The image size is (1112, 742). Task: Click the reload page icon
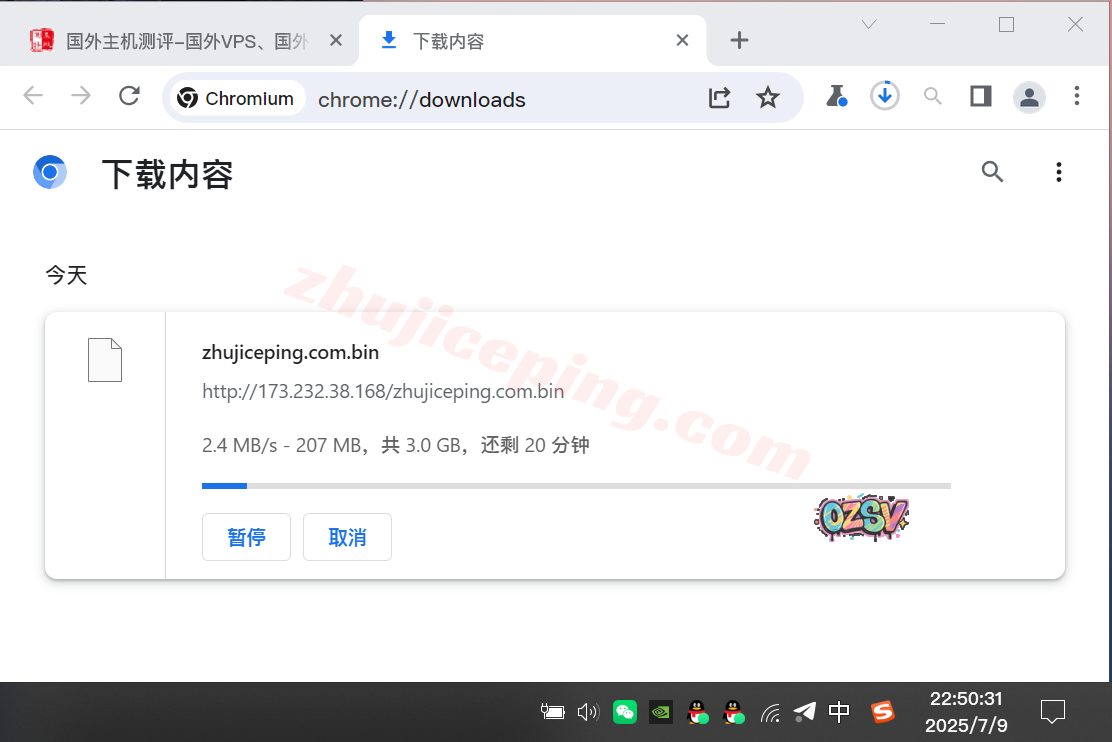tap(129, 96)
